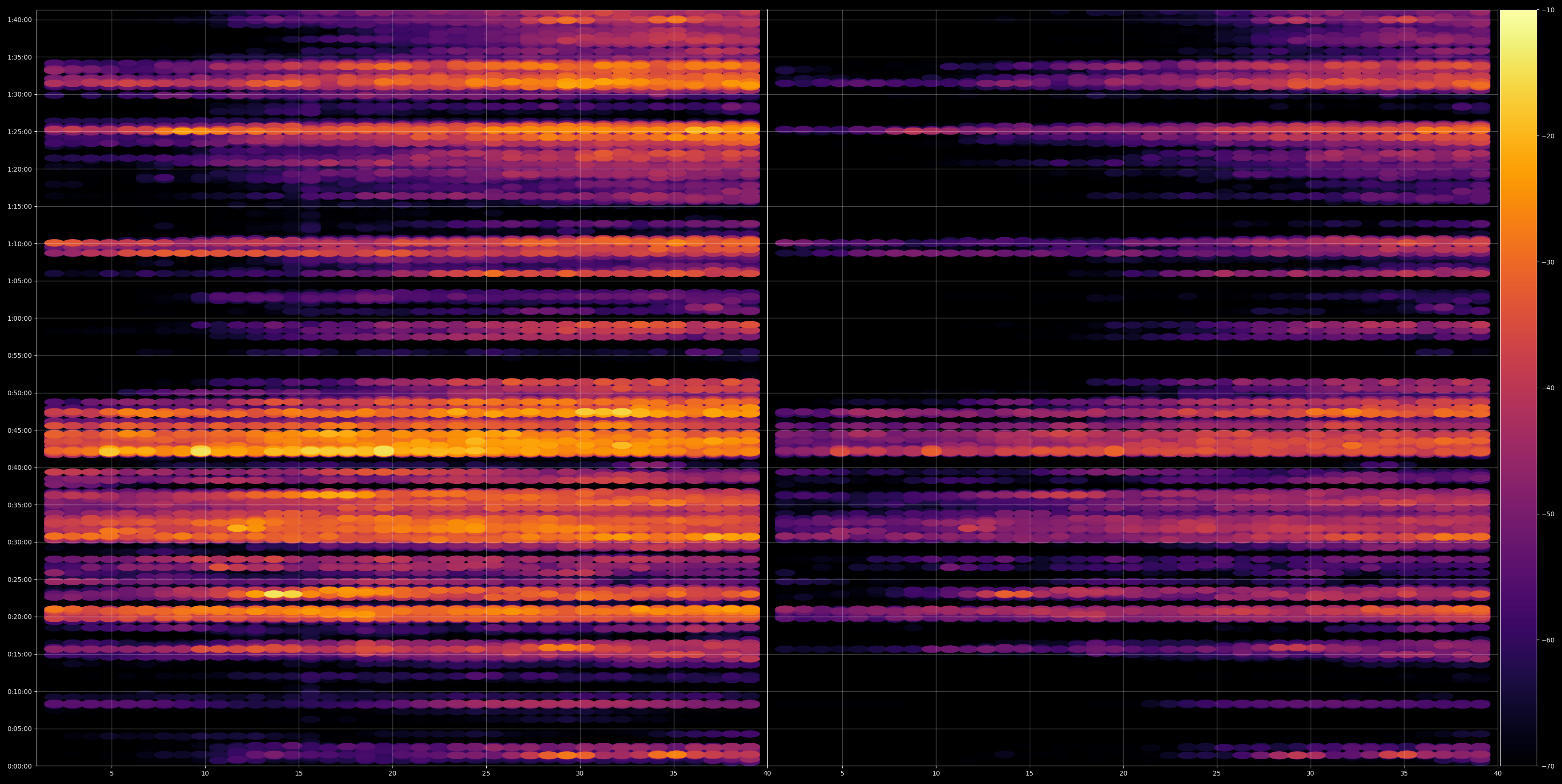Click the −70 colorbar tick label
Viewport: 1562px width, 784px height.
pyautogui.click(x=1548, y=766)
